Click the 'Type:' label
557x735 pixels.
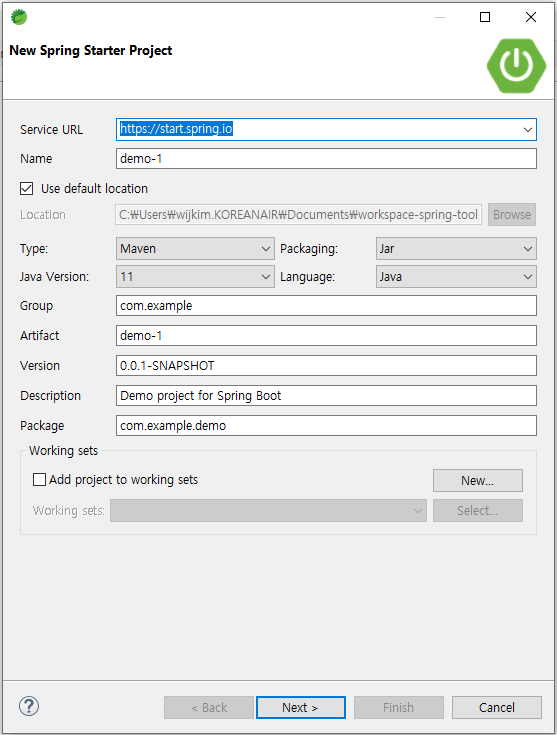(x=34, y=249)
